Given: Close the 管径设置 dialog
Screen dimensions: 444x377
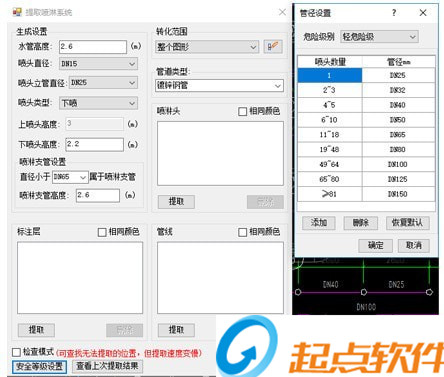Looking at the screenshot, I should (x=423, y=13).
